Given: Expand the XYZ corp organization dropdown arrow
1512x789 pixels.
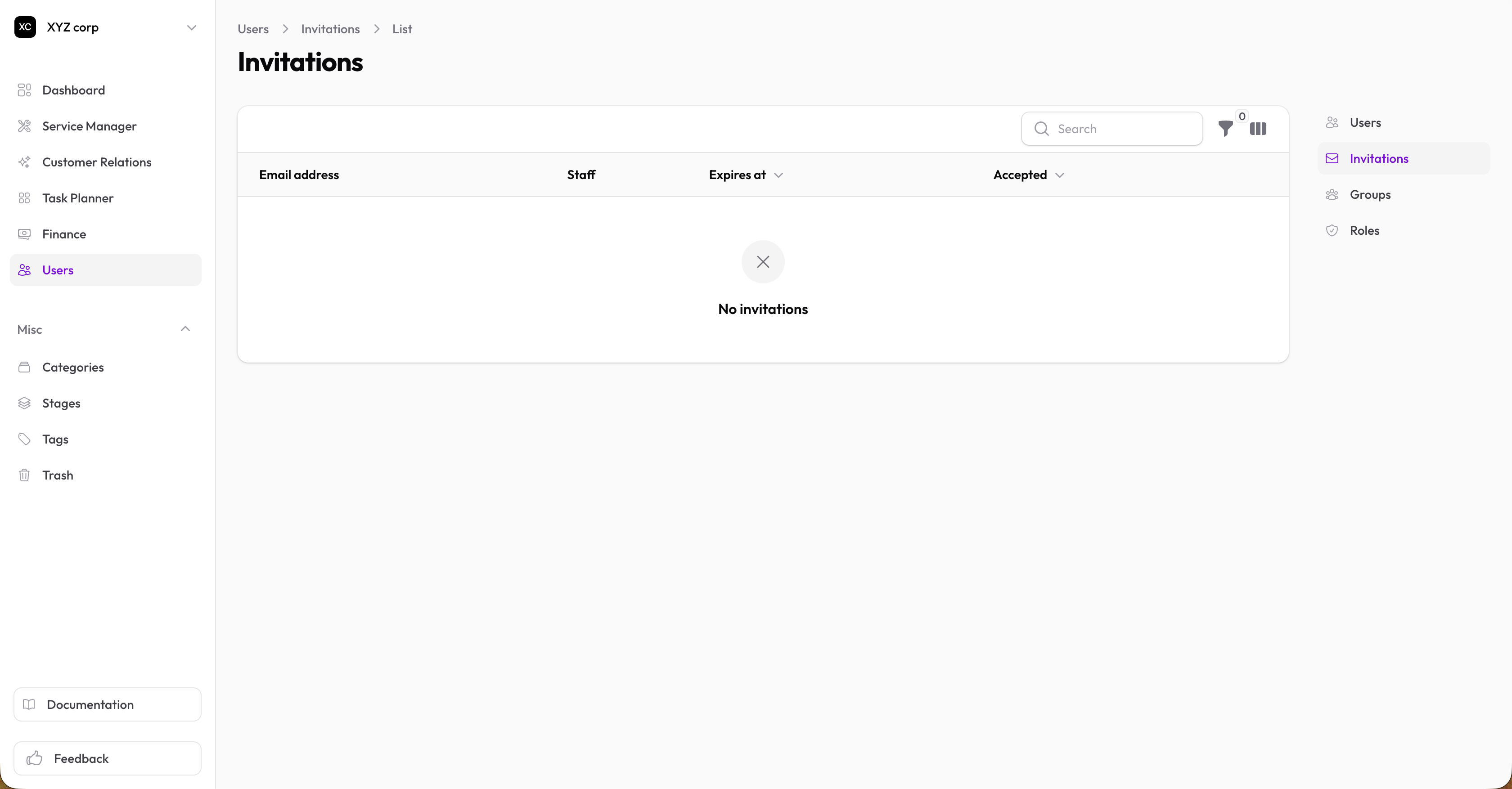Looking at the screenshot, I should click(x=191, y=27).
